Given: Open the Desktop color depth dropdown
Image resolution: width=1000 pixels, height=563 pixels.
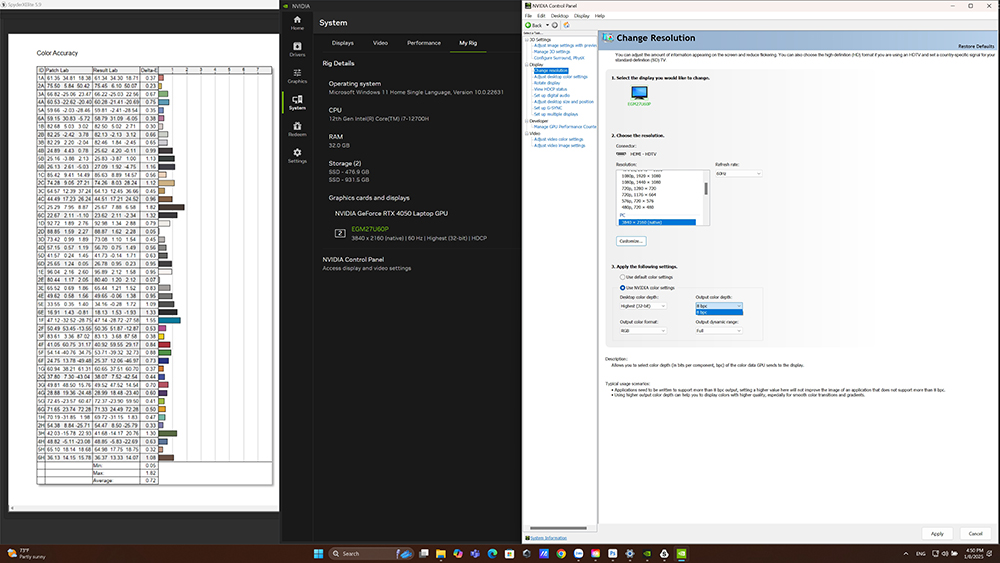Looking at the screenshot, I should (x=643, y=306).
